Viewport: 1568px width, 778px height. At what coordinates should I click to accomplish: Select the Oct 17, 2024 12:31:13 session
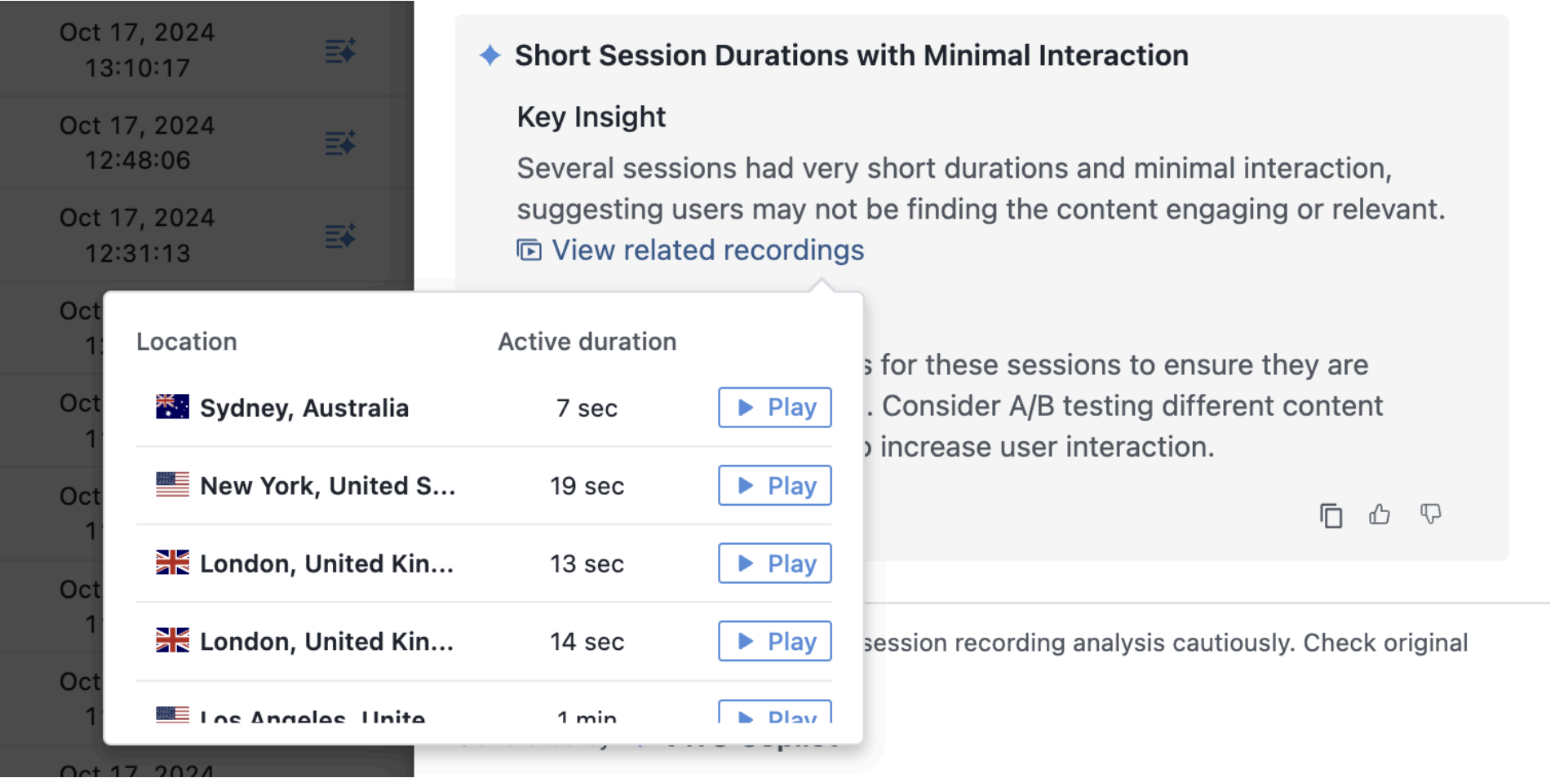click(137, 236)
